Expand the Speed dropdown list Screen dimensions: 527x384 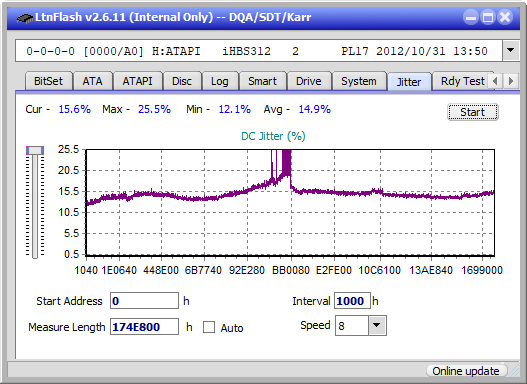click(x=377, y=325)
